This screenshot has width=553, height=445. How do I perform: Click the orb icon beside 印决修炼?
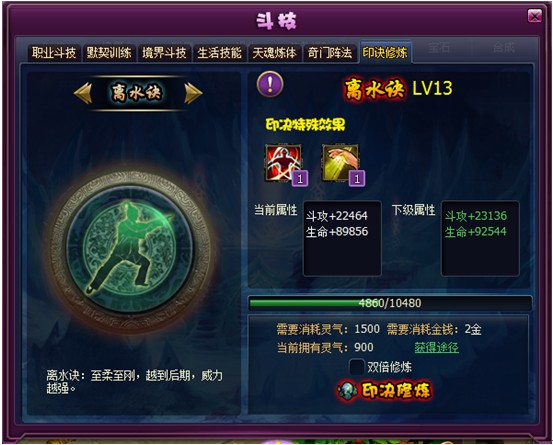click(347, 391)
